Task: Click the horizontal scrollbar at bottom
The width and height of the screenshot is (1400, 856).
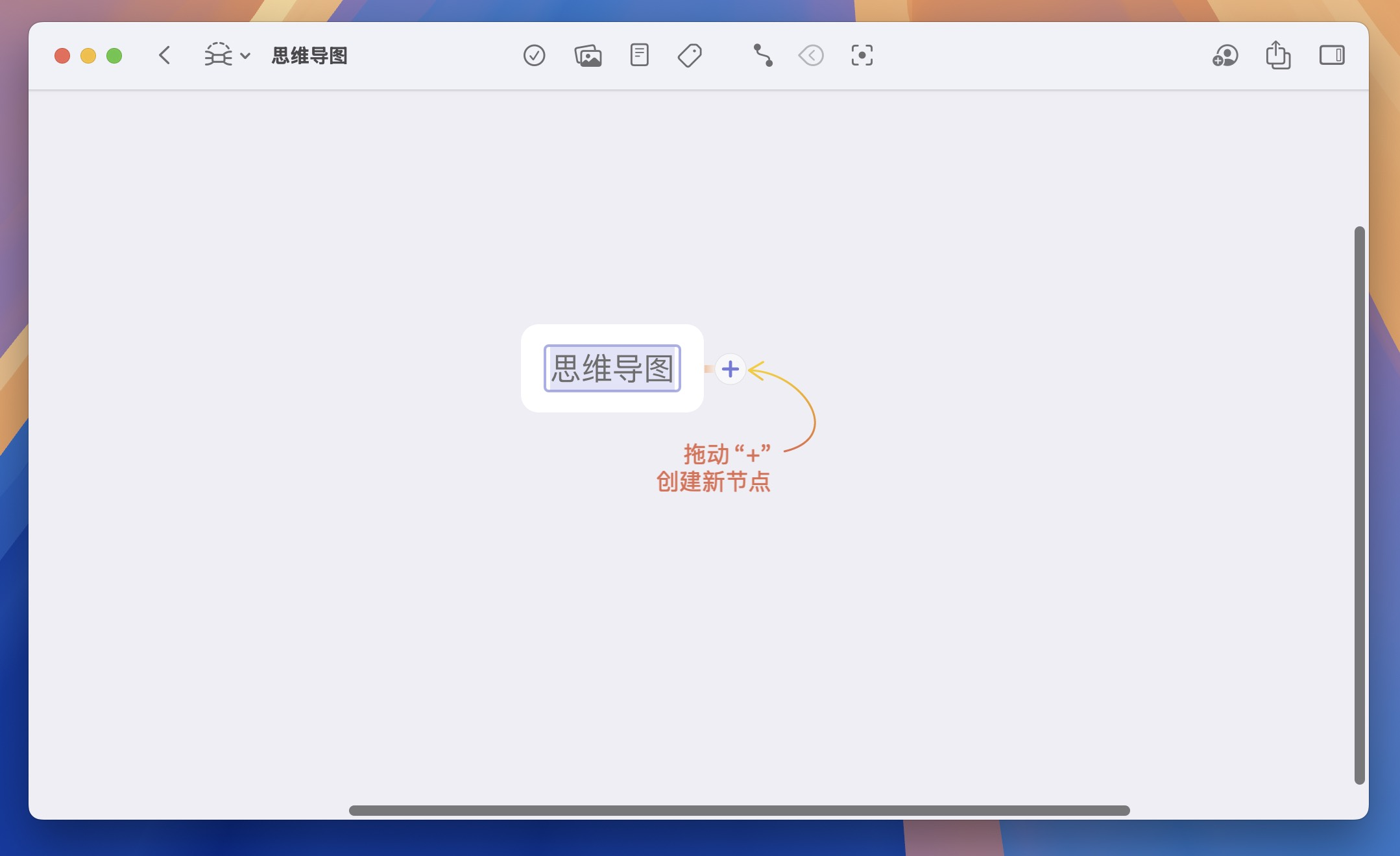Action: [739, 811]
